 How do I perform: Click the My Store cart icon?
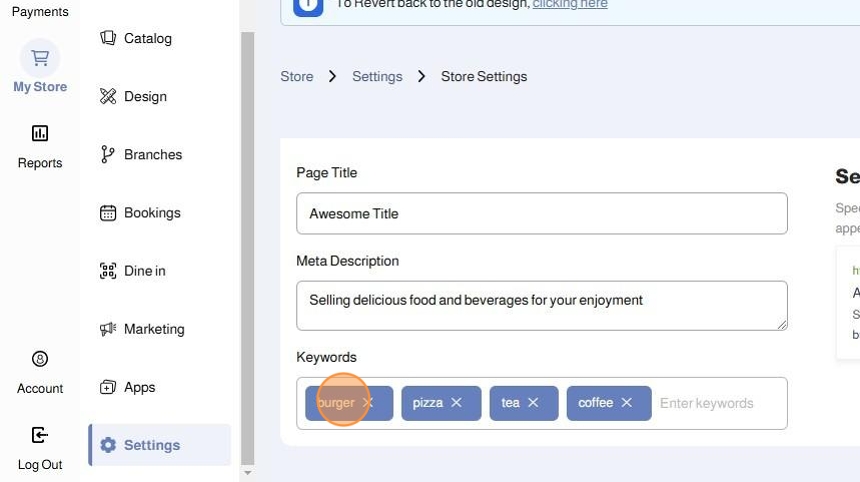tap(40, 58)
